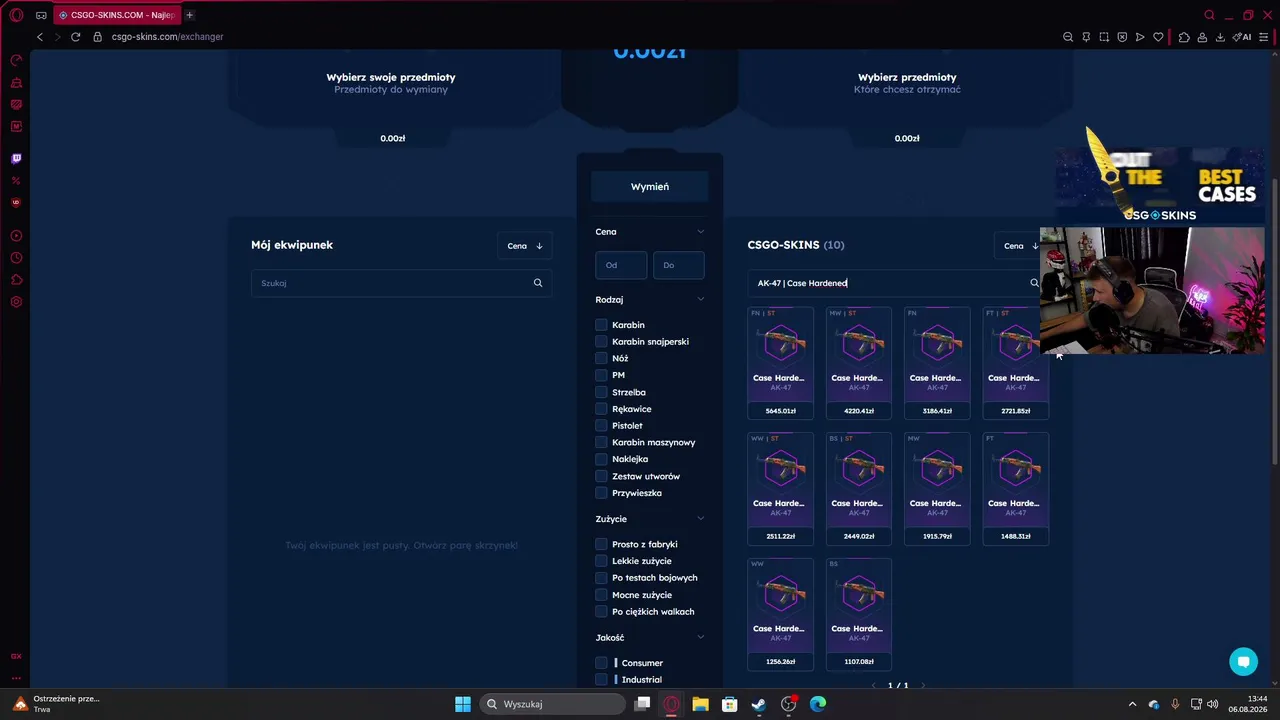The image size is (1280, 720).
Task: Open the AI assistant toolbar button
Action: click(1242, 37)
